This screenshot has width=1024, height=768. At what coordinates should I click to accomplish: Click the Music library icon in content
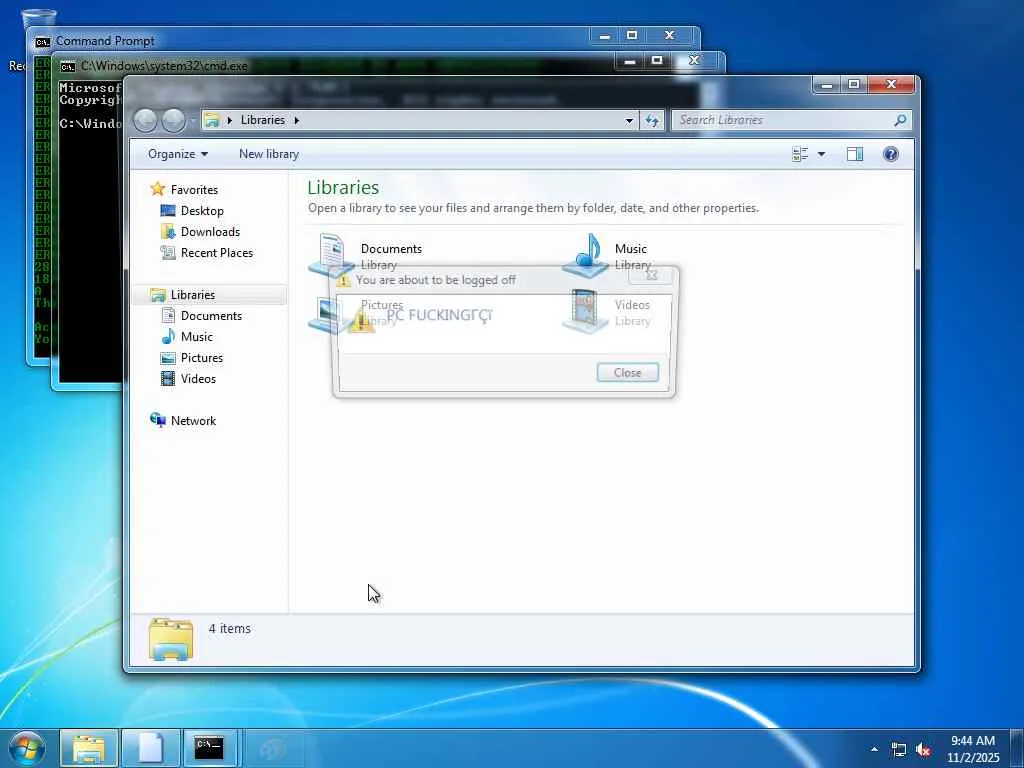586,255
